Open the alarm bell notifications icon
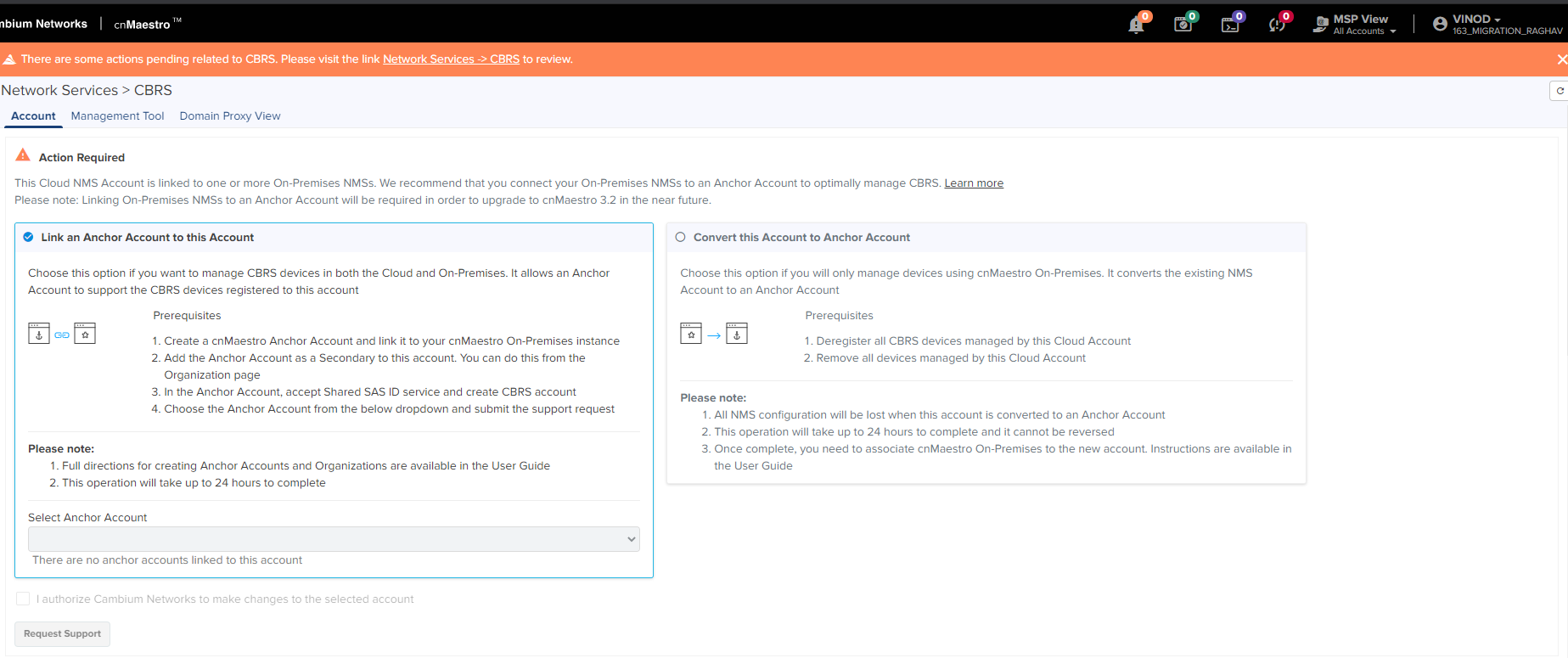 pyautogui.click(x=1136, y=25)
